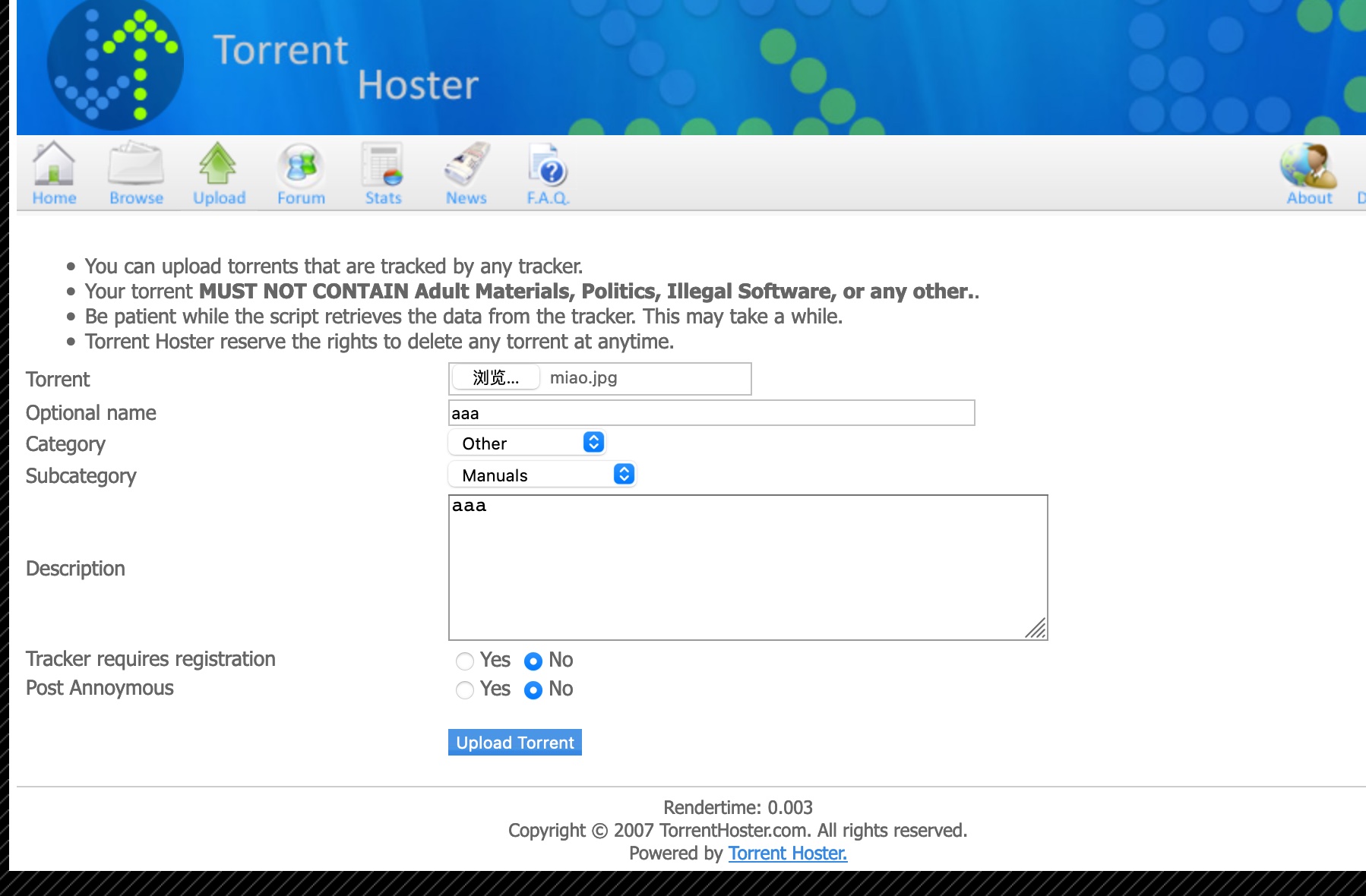The width and height of the screenshot is (1366, 896).
Task: Open the About menu label
Action: click(1309, 198)
